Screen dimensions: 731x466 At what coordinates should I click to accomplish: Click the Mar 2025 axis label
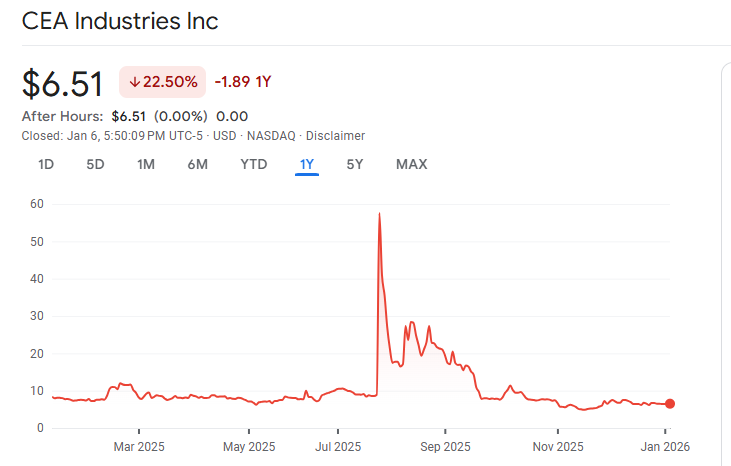(138, 446)
